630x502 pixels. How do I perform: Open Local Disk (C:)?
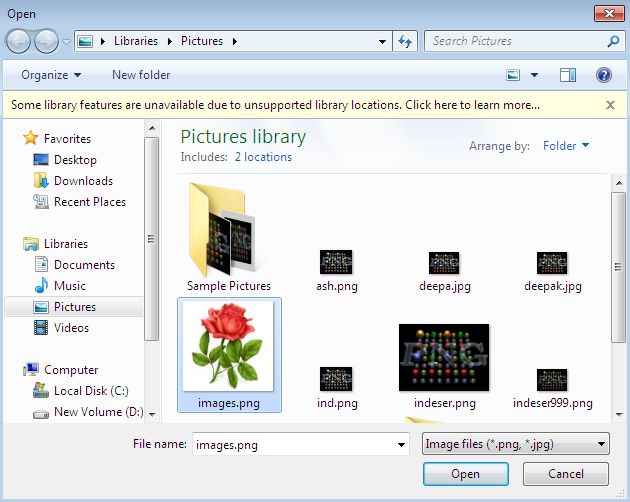pyautogui.click(x=81, y=391)
